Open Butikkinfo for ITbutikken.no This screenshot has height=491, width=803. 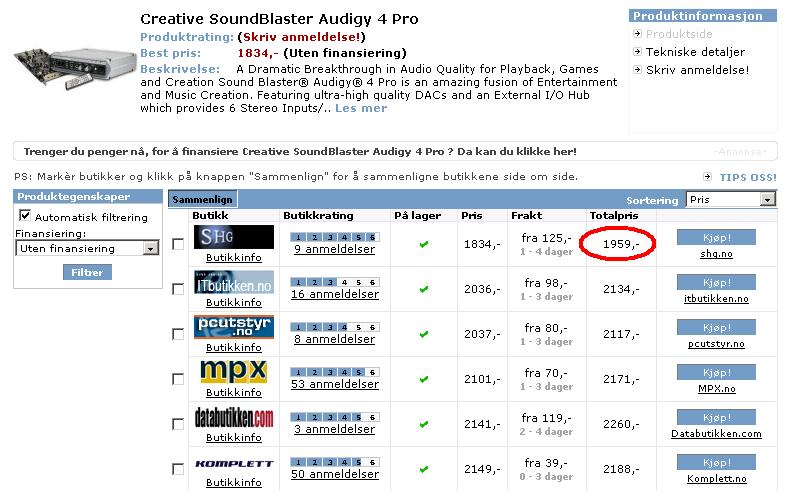point(234,303)
